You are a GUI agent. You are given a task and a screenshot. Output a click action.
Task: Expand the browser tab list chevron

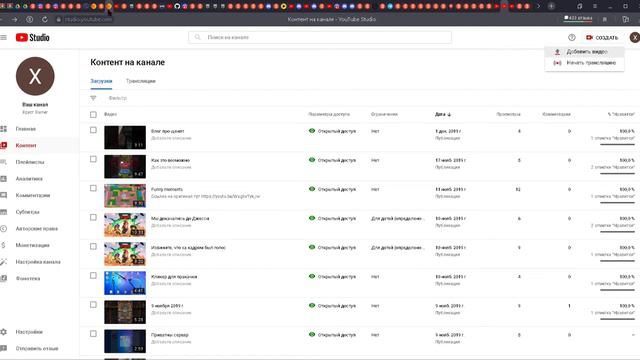(x=538, y=6)
